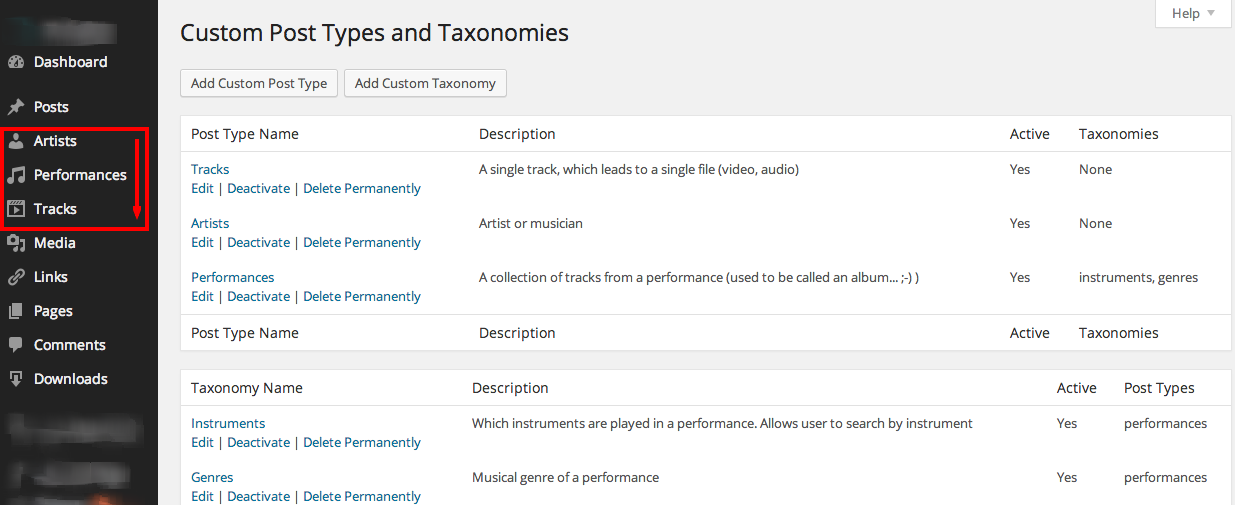The height and width of the screenshot is (505, 1235).
Task: Click the Add Custom Taxonomy button
Action: pyautogui.click(x=425, y=83)
